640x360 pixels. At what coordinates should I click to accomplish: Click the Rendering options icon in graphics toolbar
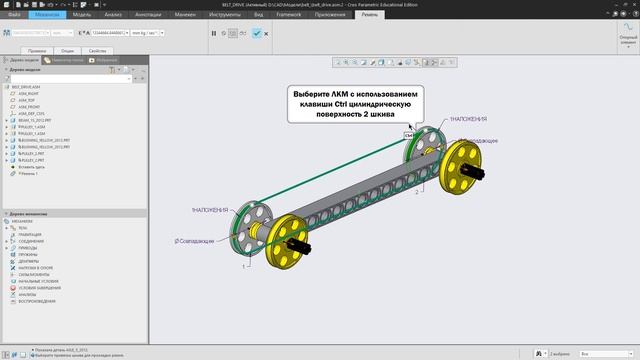click(373, 62)
